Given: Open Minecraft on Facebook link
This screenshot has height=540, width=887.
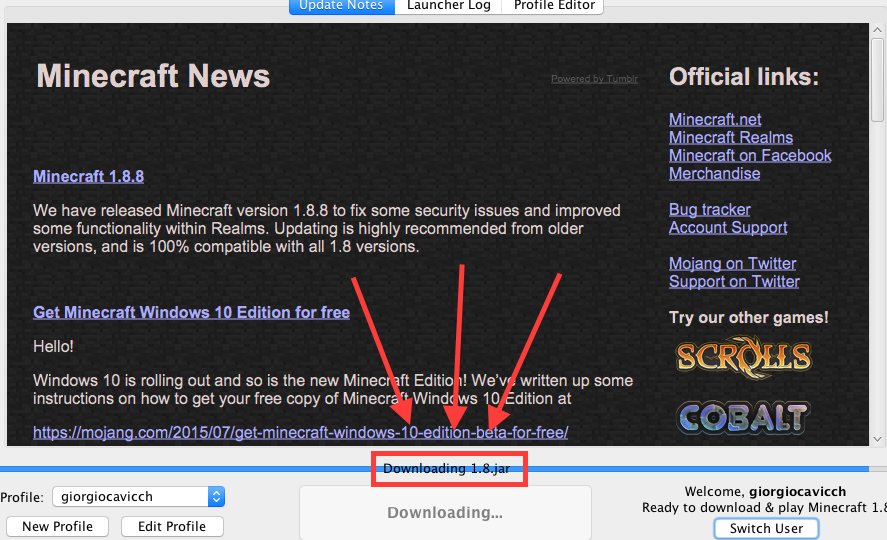Looking at the screenshot, I should [x=750, y=155].
